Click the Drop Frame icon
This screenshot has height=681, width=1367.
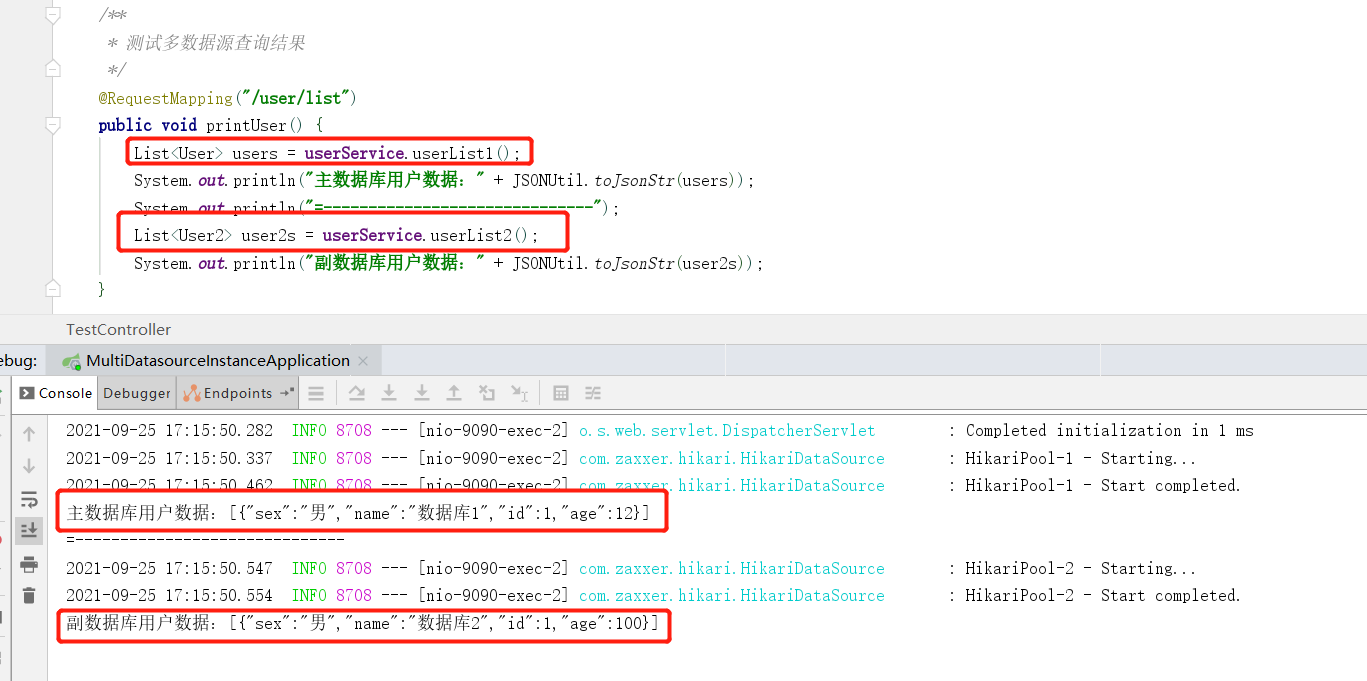click(487, 393)
